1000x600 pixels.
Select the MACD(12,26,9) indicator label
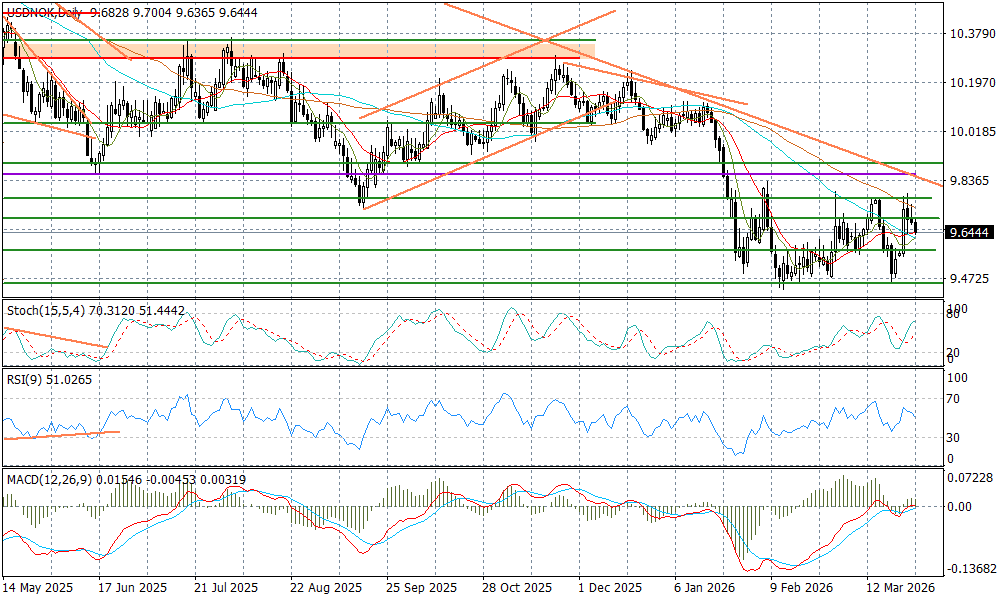[48, 481]
